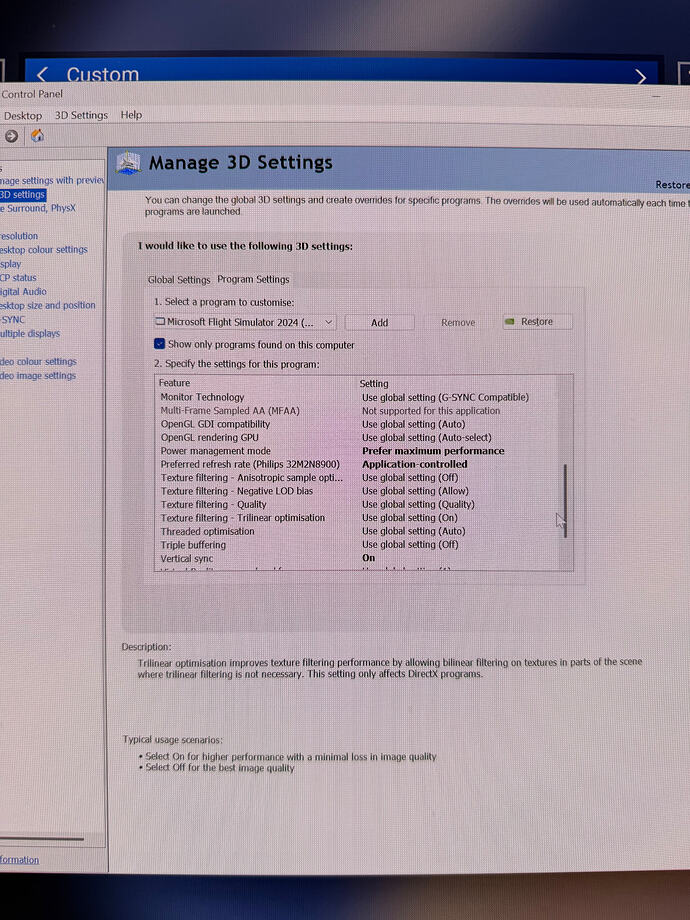The image size is (690, 920).
Task: Open the Surround, PhysX sidebar link
Action: [x=38, y=208]
